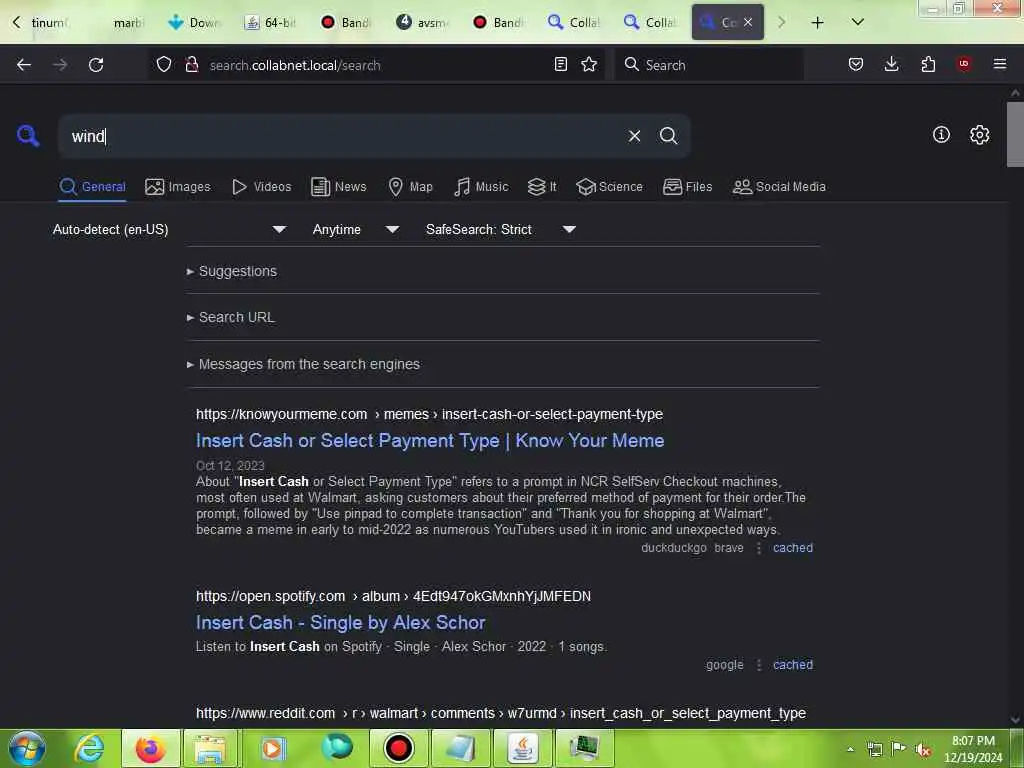Open Firefox downloads panel
The width and height of the screenshot is (1024, 768).
891,64
